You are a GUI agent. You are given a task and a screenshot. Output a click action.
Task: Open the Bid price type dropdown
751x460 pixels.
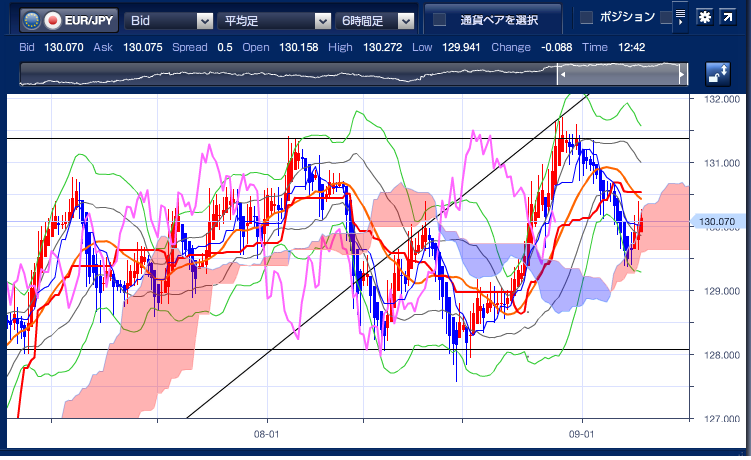(x=169, y=21)
